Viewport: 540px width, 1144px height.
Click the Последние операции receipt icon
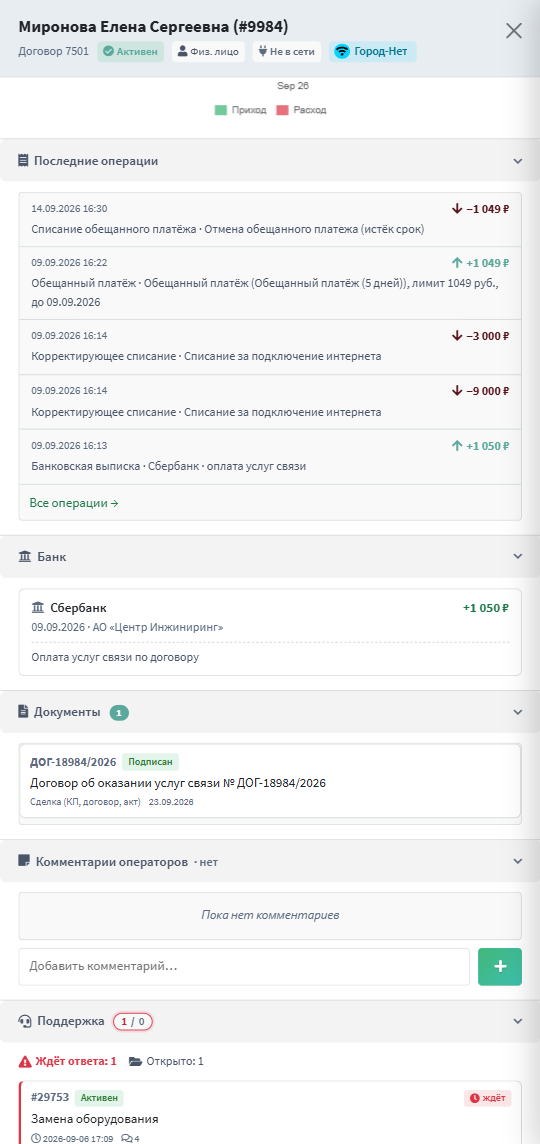click(x=23, y=161)
